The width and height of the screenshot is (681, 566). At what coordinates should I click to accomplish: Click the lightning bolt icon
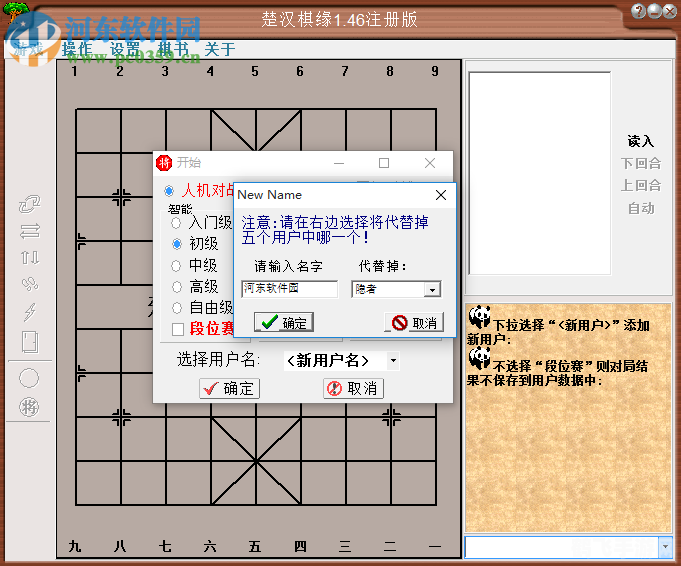[30, 311]
